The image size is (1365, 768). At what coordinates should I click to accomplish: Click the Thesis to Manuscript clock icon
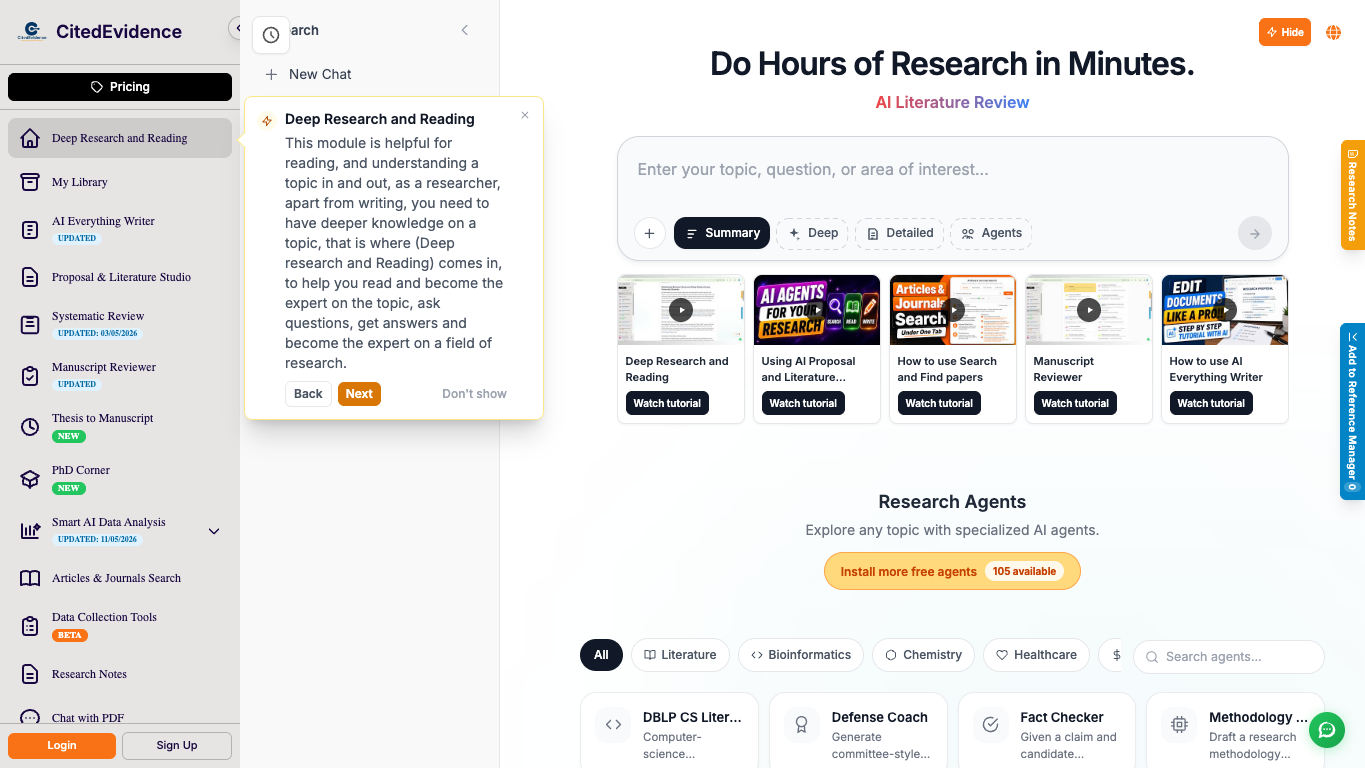(x=30, y=427)
